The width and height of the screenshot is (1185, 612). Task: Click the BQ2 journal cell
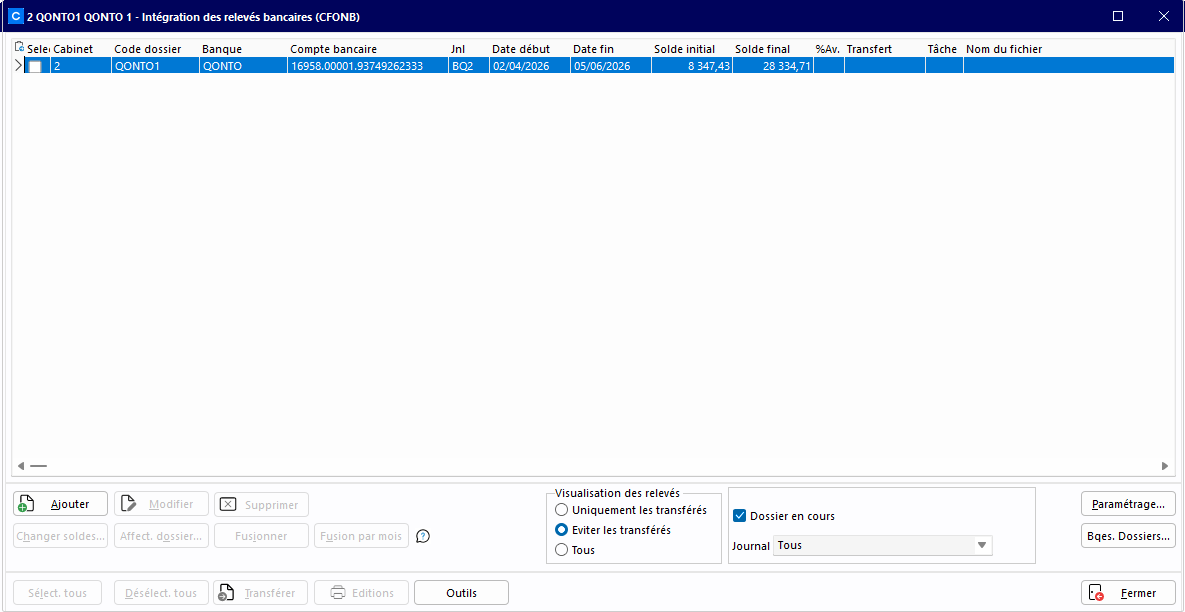[469, 66]
